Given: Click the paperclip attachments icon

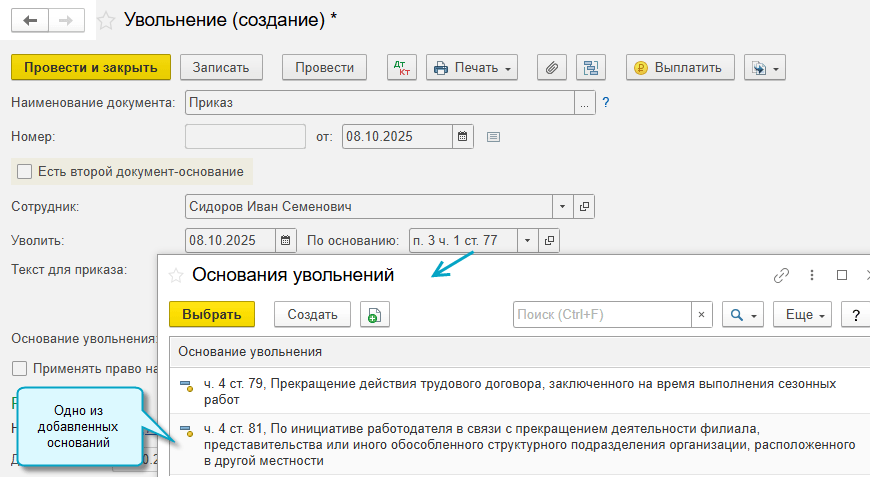Looking at the screenshot, I should coord(552,67).
